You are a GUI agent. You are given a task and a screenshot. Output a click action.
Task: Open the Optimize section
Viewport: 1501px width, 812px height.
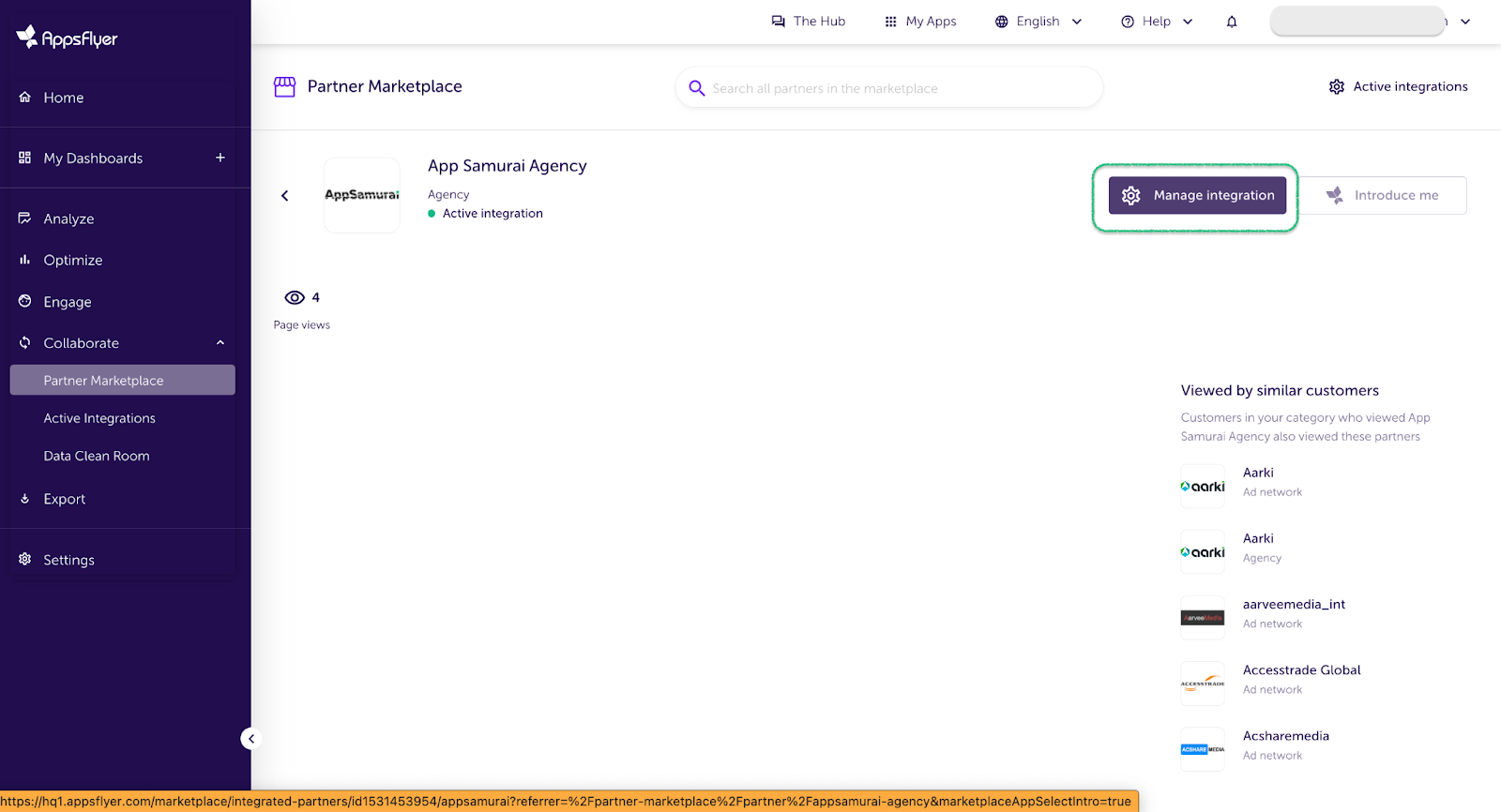click(x=72, y=260)
